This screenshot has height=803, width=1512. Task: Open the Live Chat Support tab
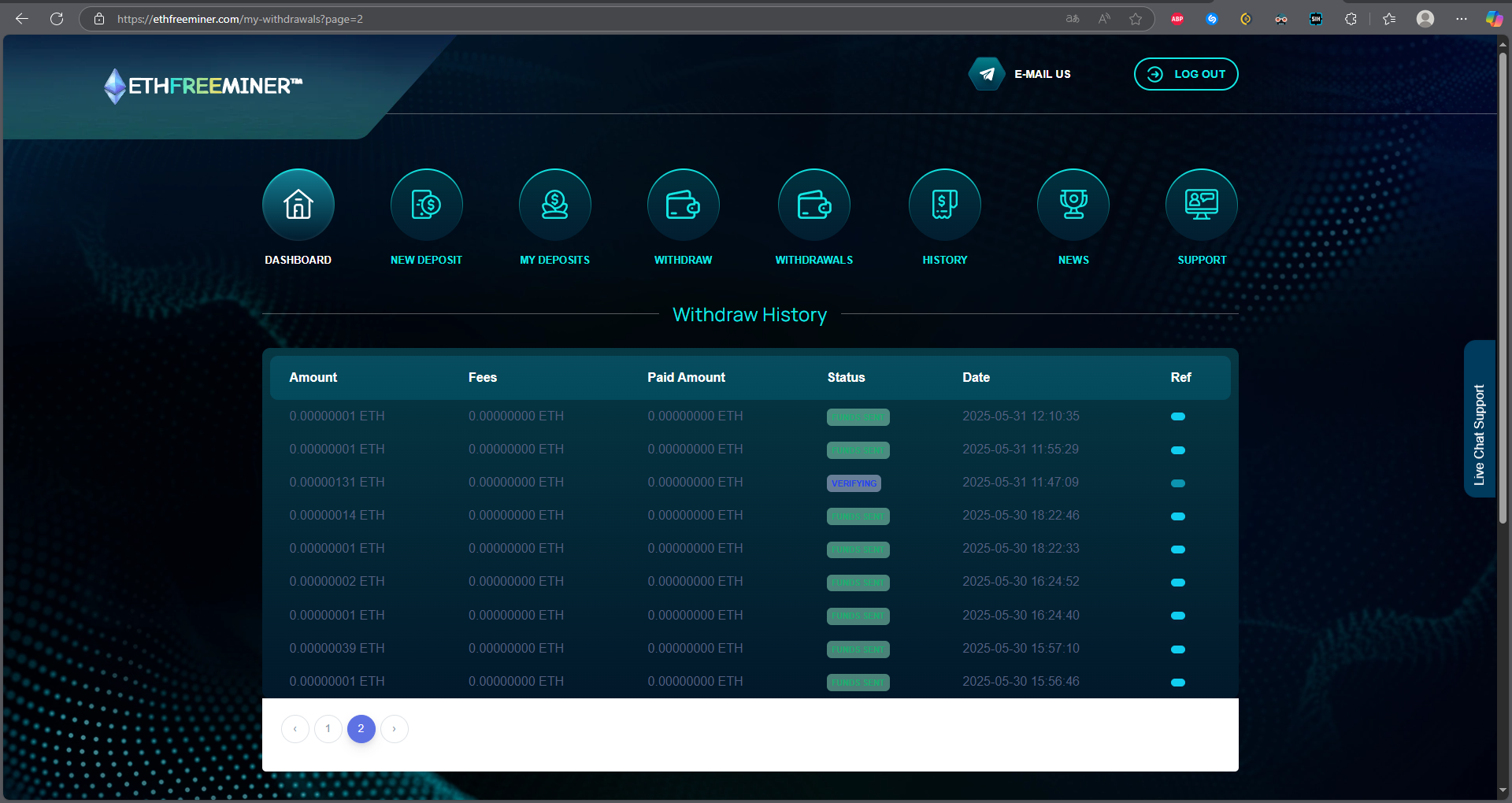point(1480,419)
